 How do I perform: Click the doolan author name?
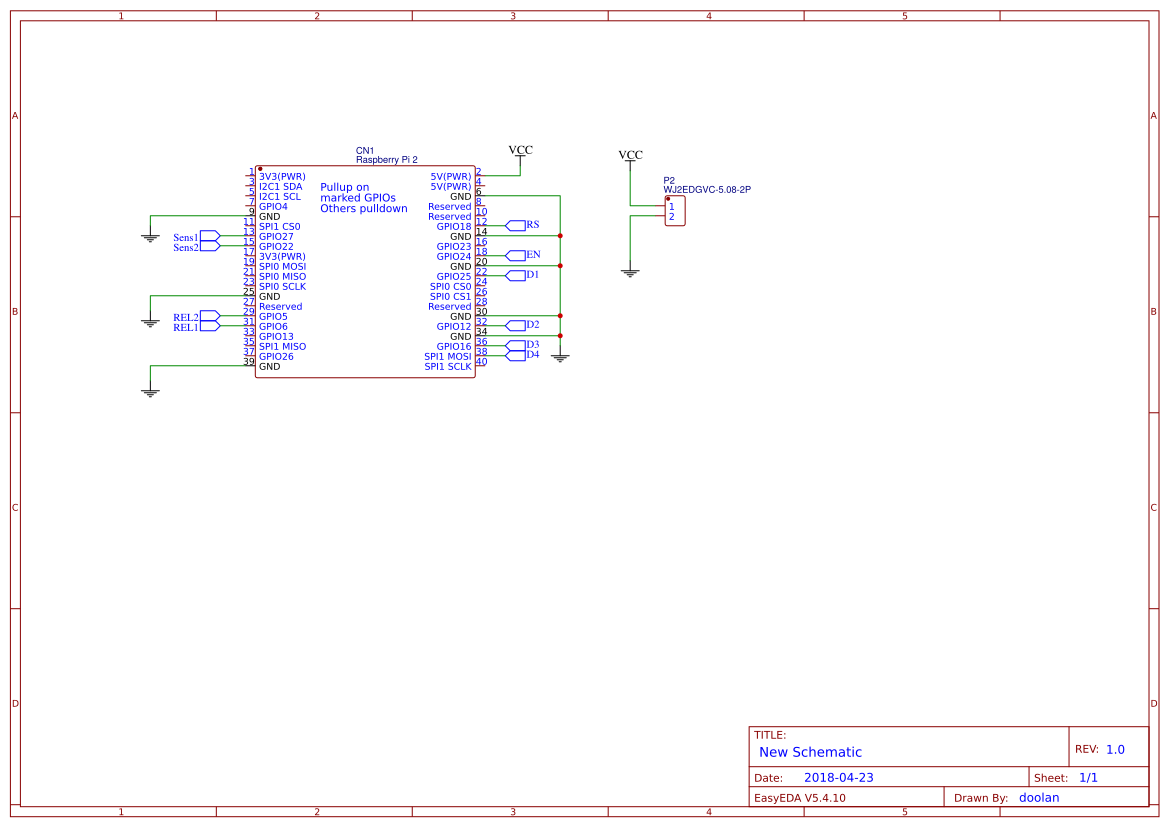click(x=1038, y=797)
